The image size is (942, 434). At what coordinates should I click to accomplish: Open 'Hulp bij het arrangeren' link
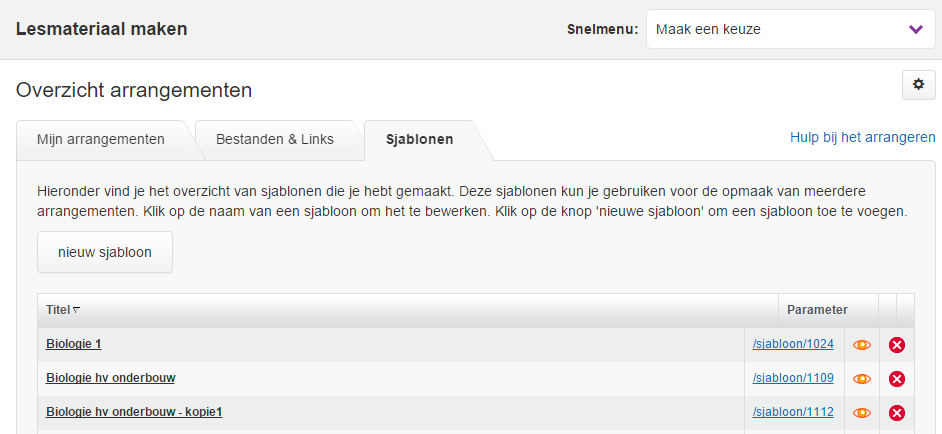pyautogui.click(x=862, y=137)
